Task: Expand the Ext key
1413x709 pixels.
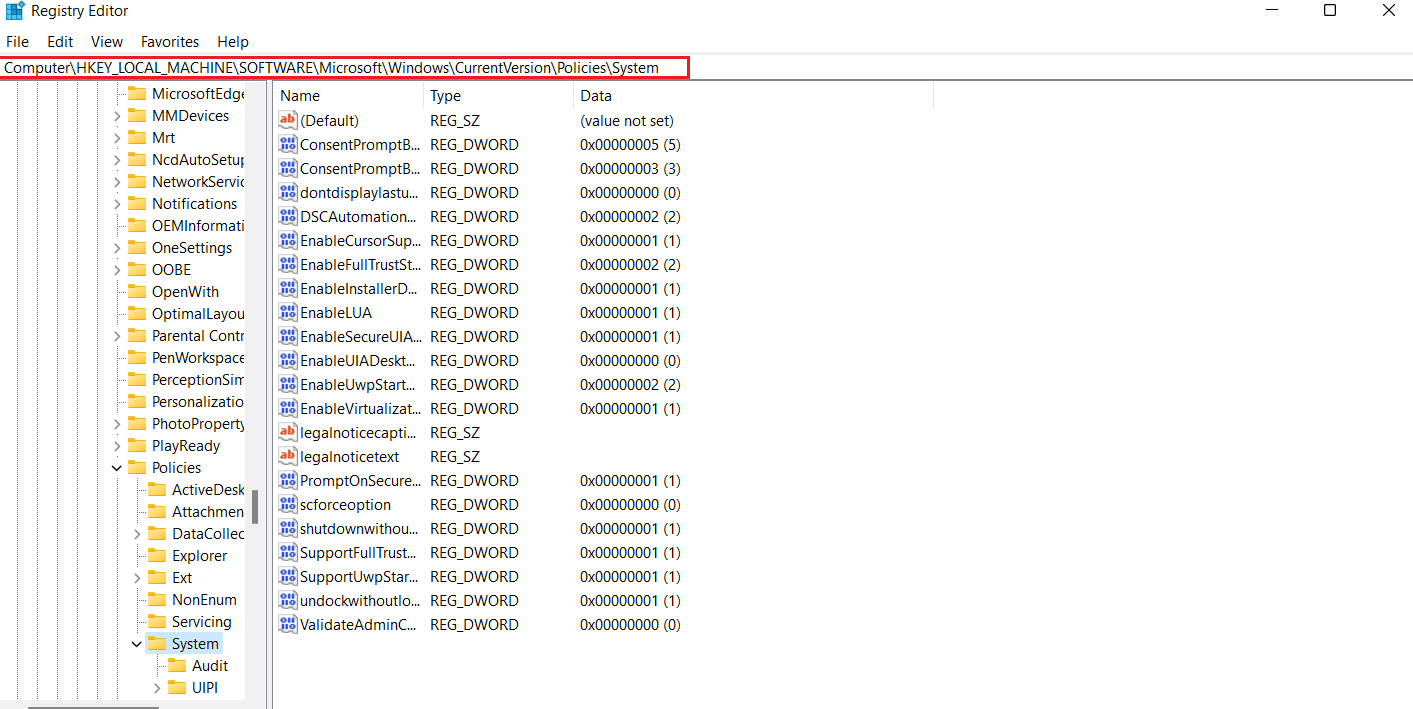Action: coord(137,578)
